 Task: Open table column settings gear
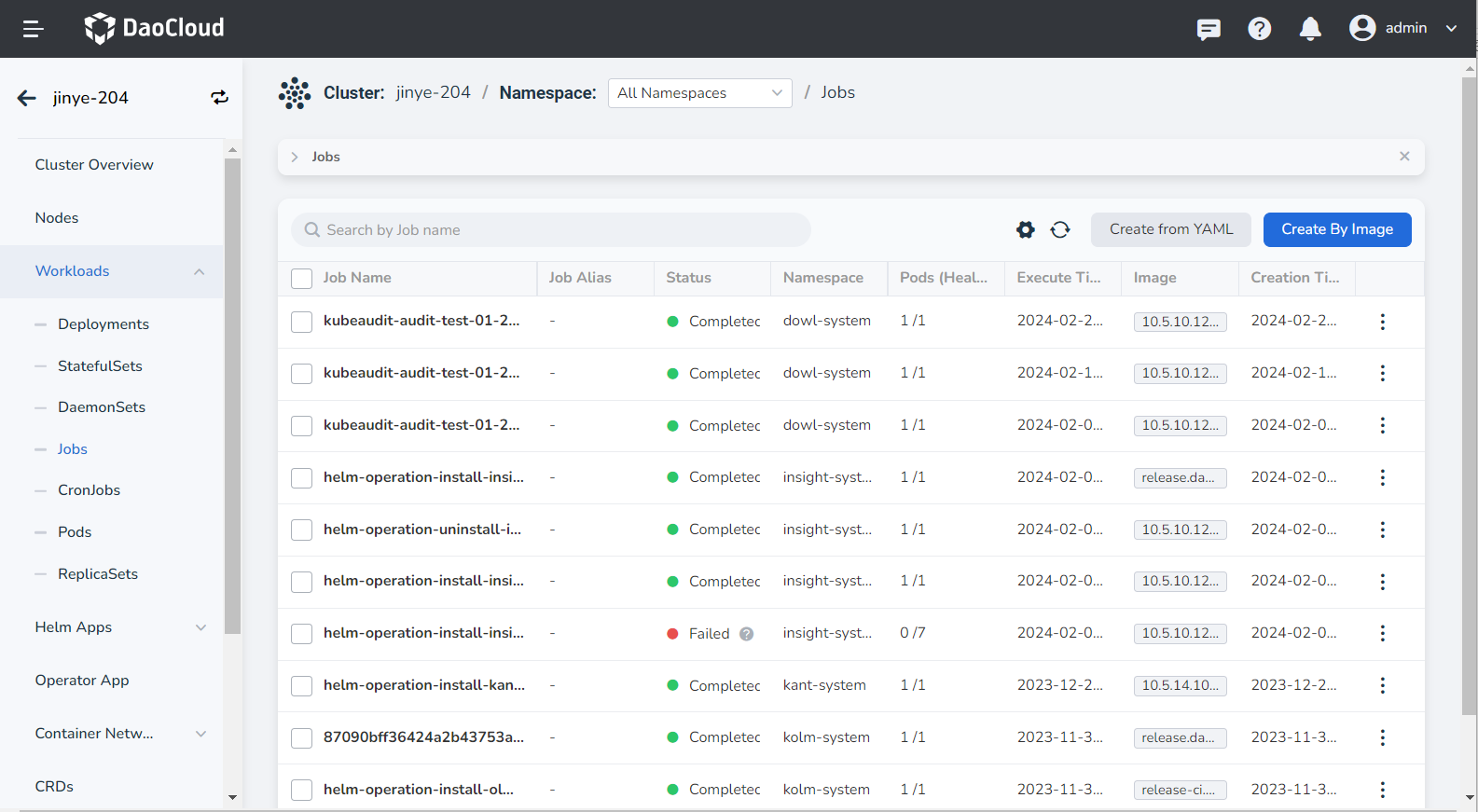tap(1026, 229)
